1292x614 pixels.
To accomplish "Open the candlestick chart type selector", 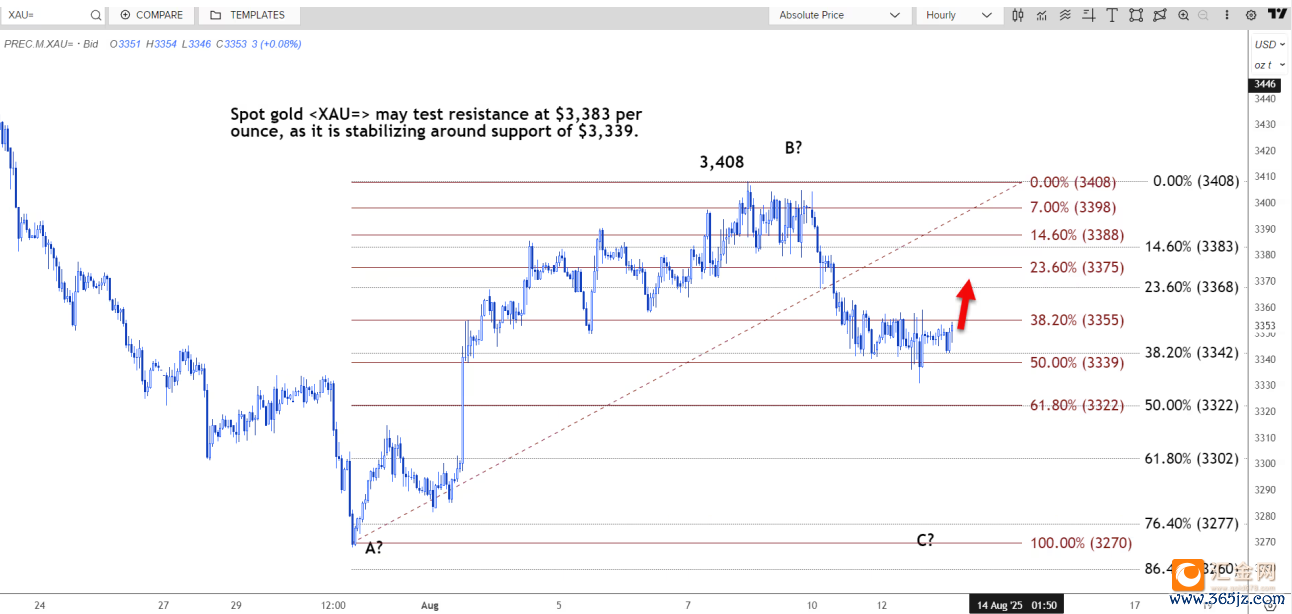I will pos(1018,15).
